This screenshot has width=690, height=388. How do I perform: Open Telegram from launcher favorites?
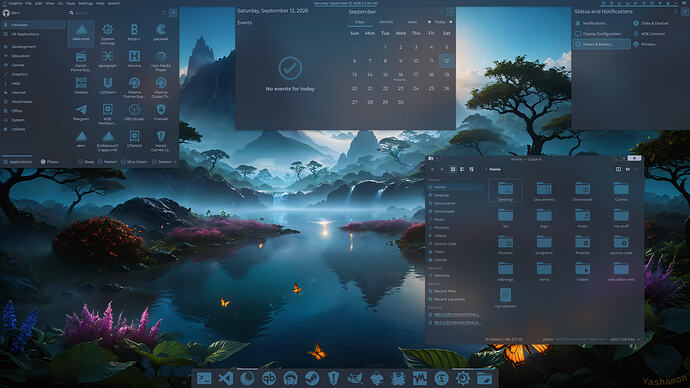point(81,113)
